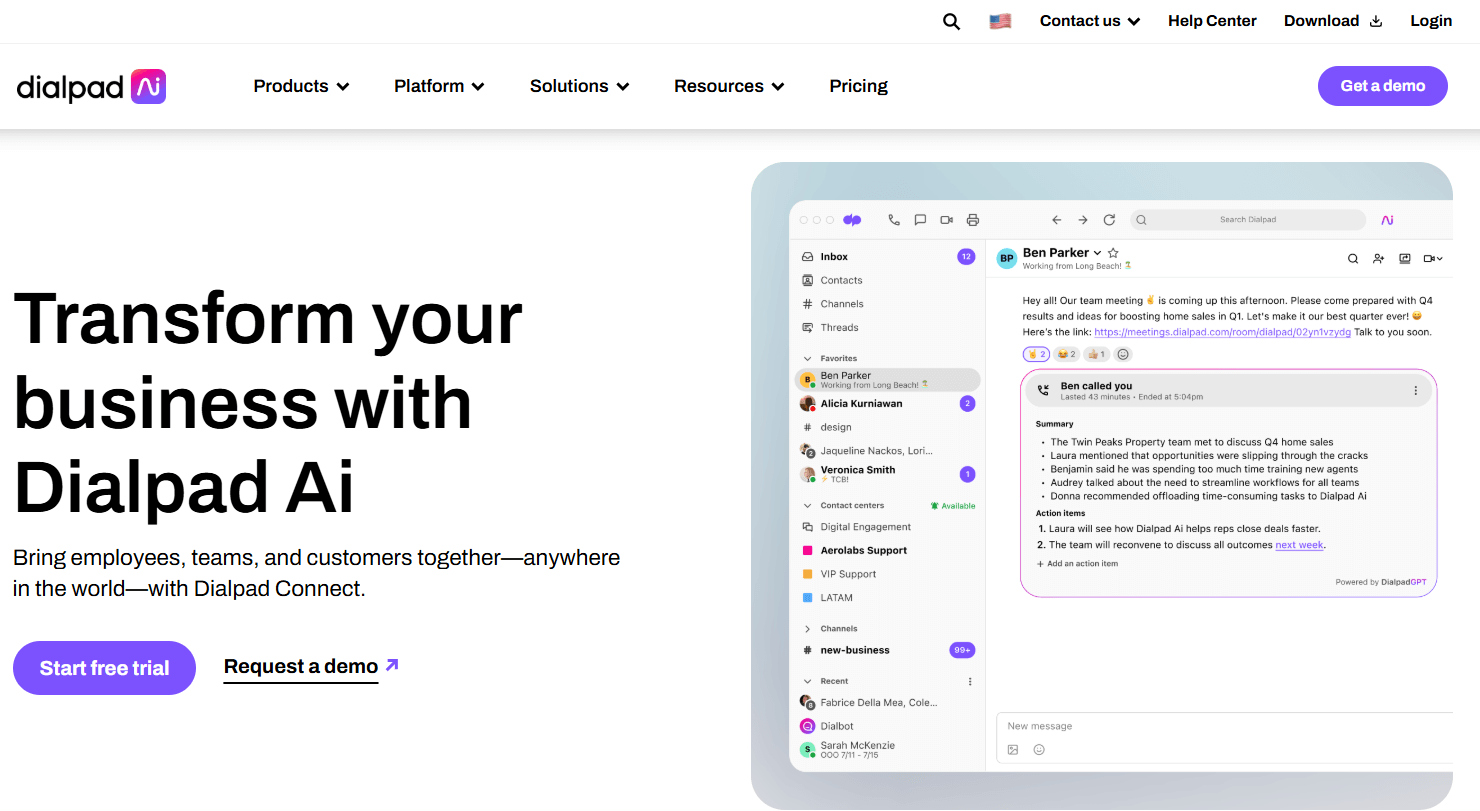Open the Resources dropdown menu
This screenshot has width=1480, height=811.
tap(729, 86)
